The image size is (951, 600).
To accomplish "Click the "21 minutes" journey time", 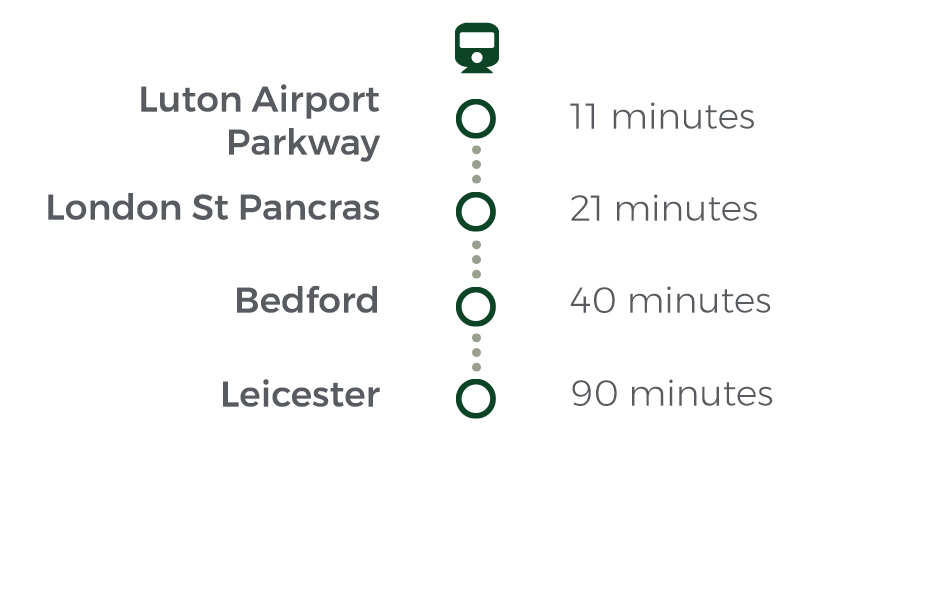I will pyautogui.click(x=664, y=209).
